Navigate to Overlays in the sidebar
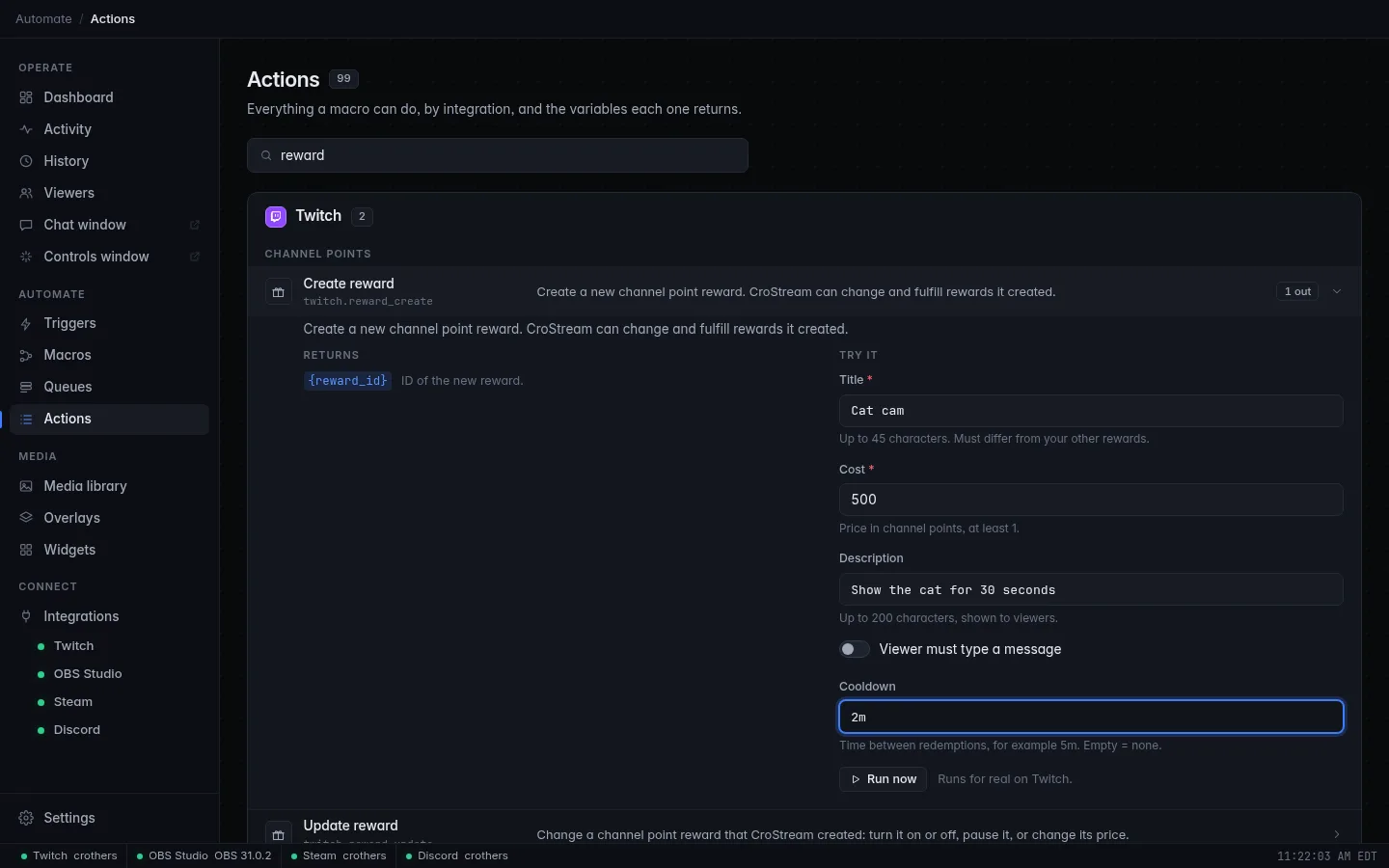 (x=109, y=518)
